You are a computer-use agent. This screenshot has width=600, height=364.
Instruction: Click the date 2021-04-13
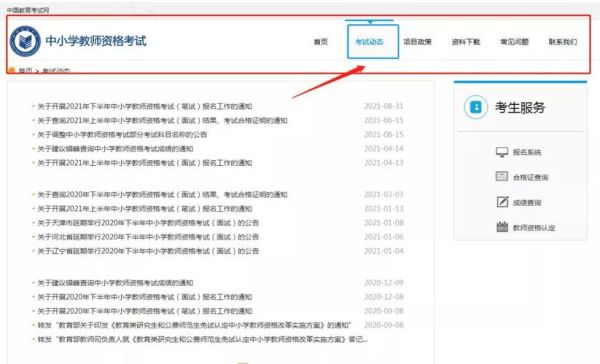(384, 163)
